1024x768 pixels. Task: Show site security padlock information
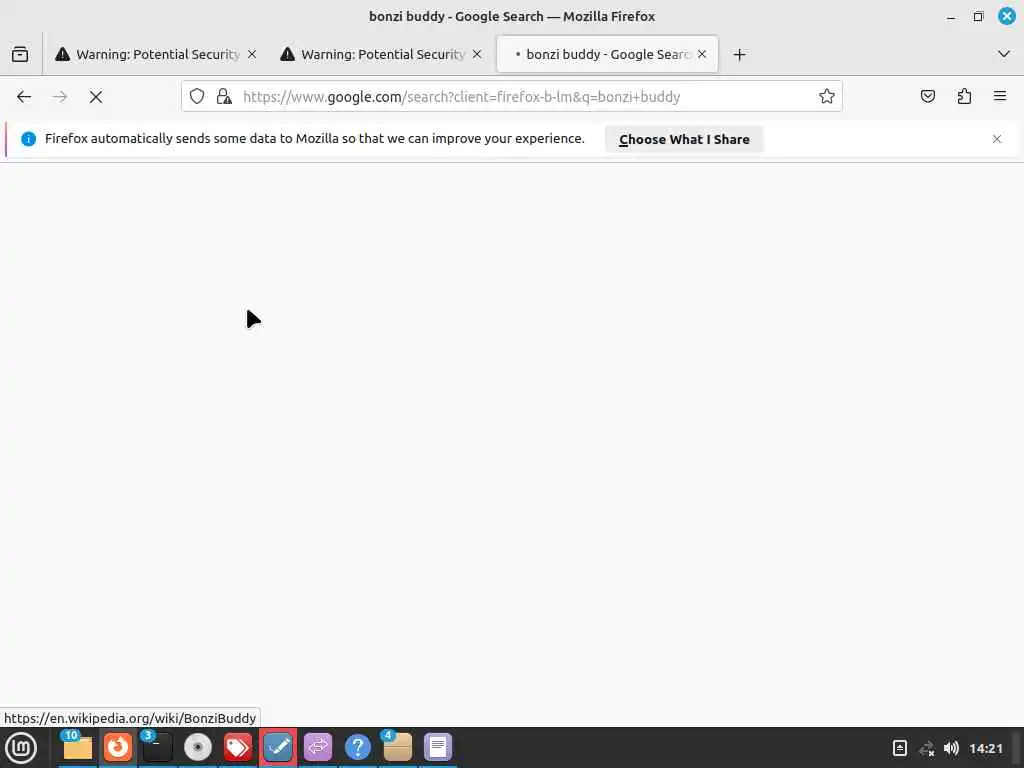[224, 97]
